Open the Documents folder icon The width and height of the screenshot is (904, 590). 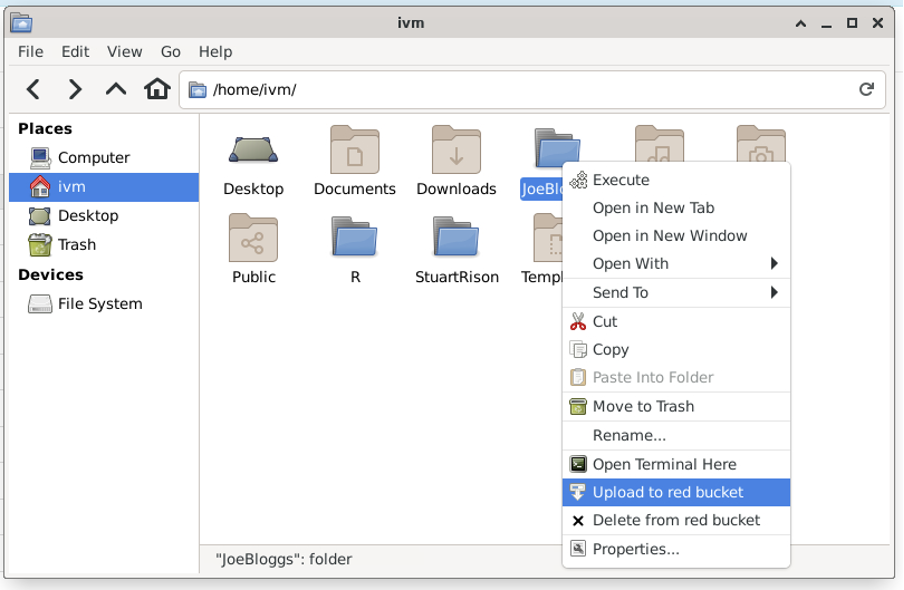354,151
